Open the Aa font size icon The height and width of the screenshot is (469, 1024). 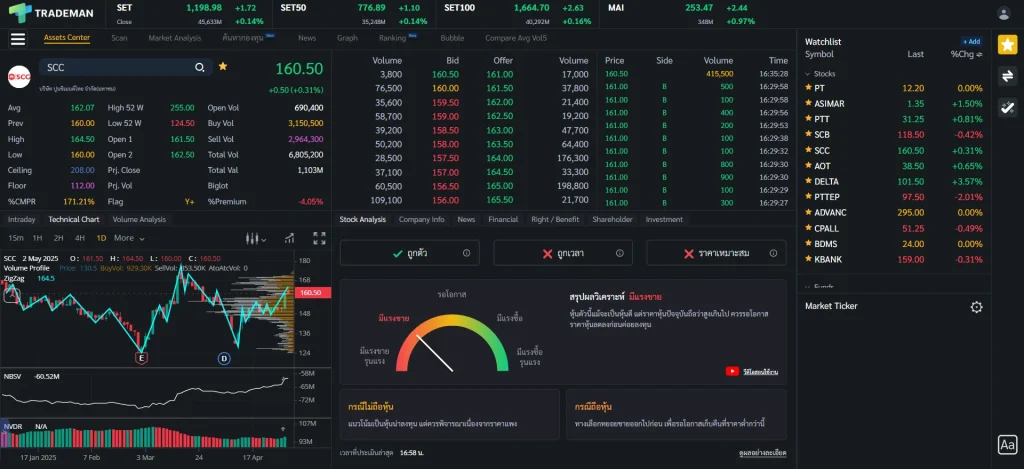click(1007, 445)
